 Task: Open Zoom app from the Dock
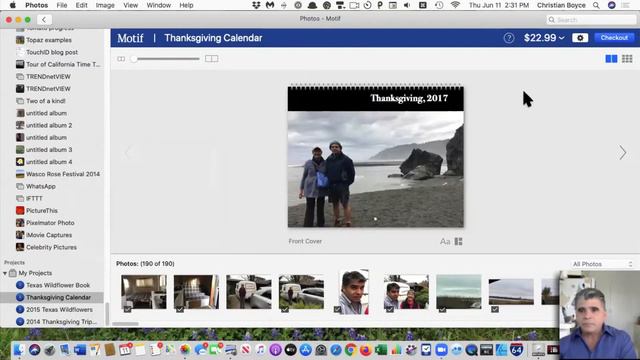coord(441,350)
